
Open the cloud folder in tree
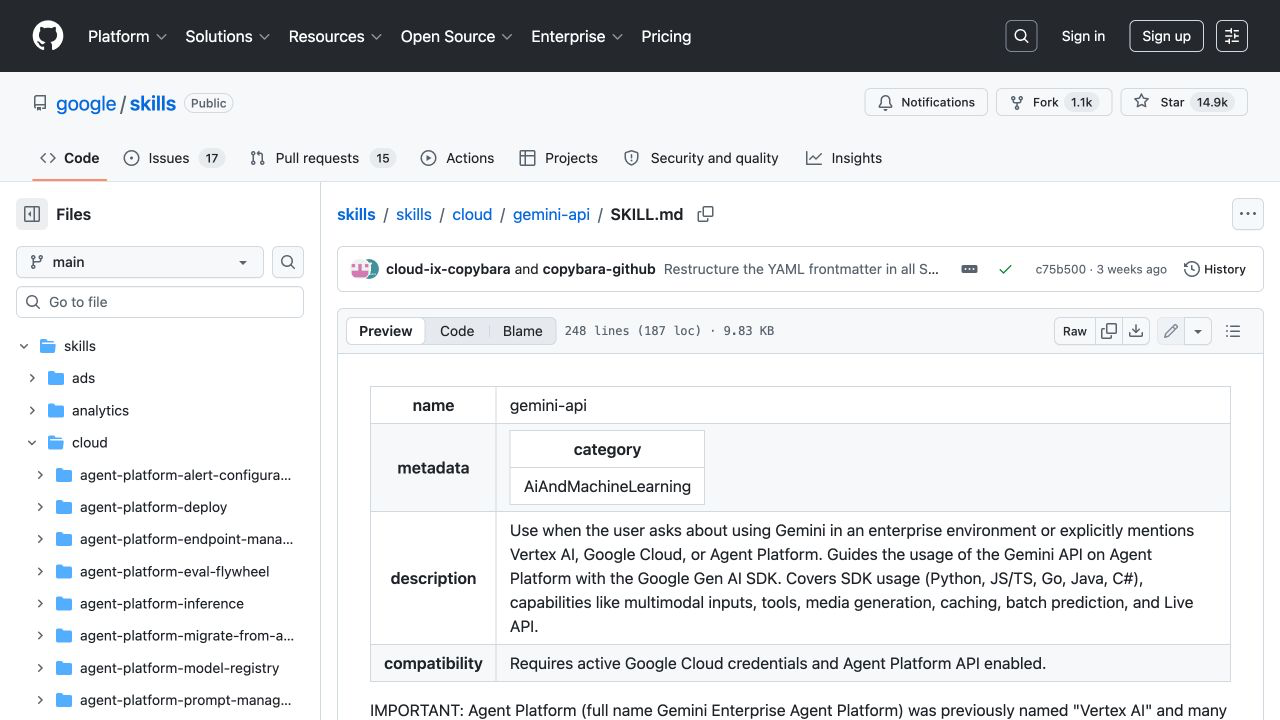(x=89, y=442)
